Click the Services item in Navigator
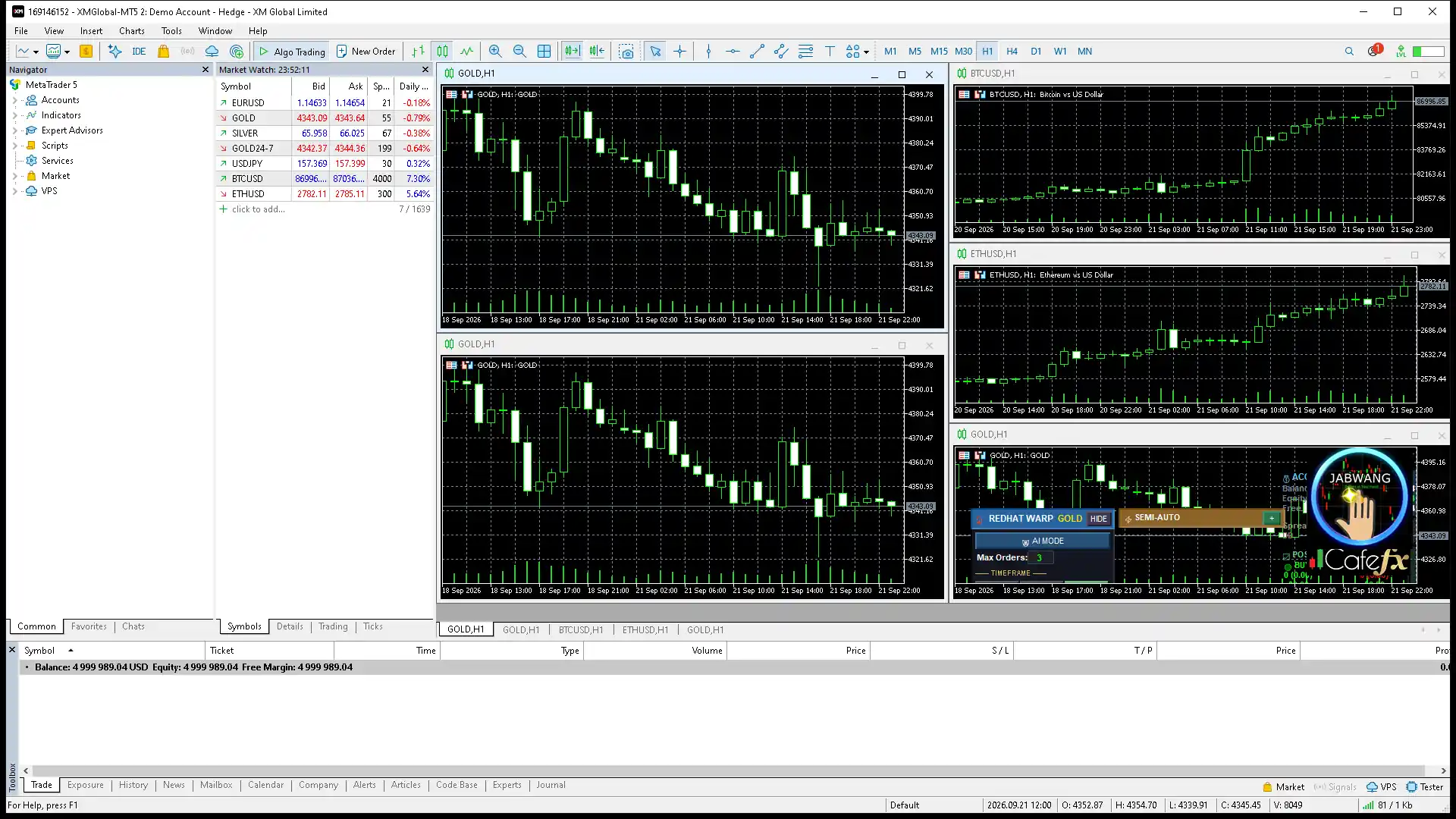Screen dimensions: 1456x819 point(57,161)
